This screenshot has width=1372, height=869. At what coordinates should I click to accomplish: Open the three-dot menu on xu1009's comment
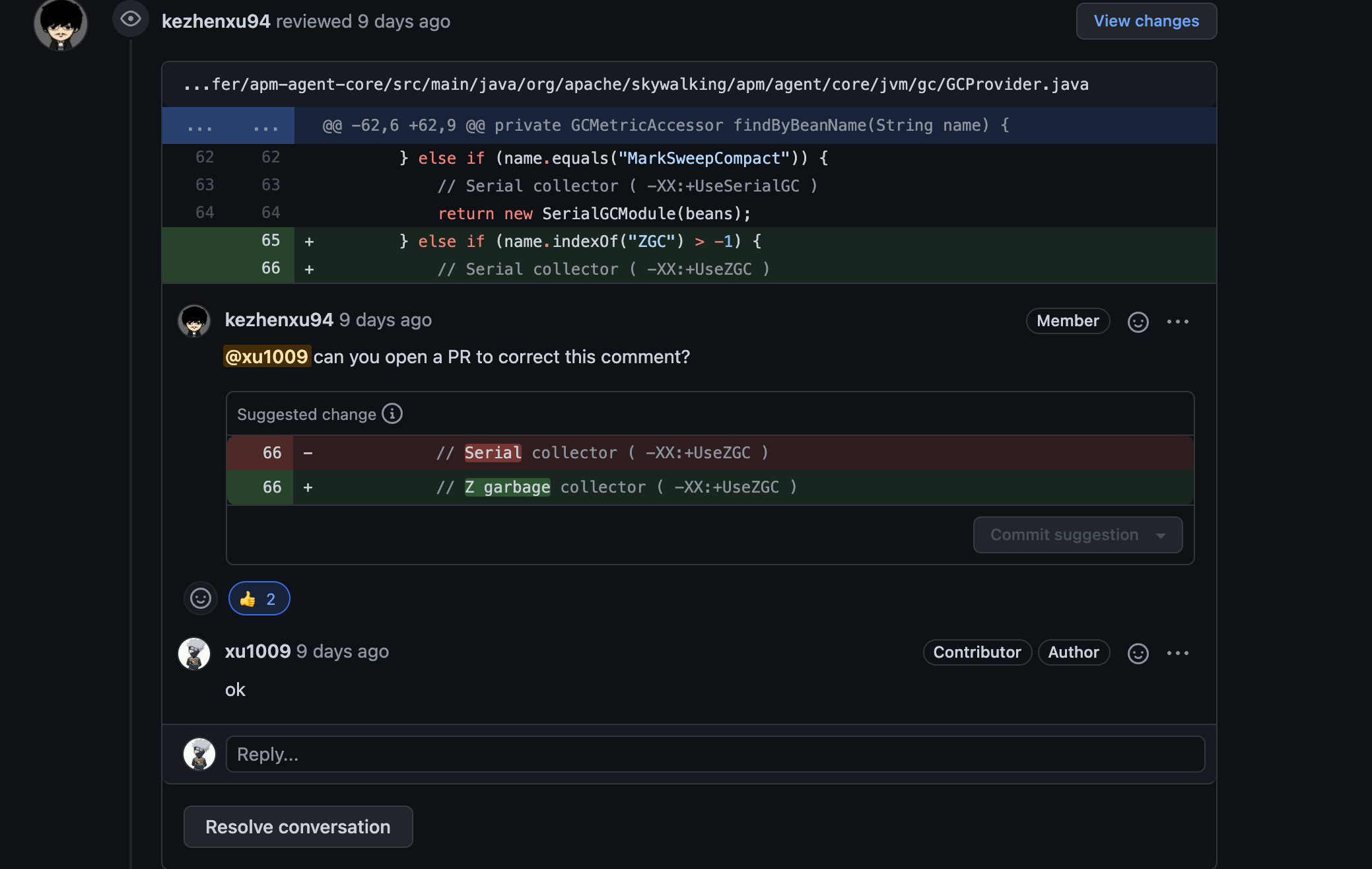(x=1178, y=653)
